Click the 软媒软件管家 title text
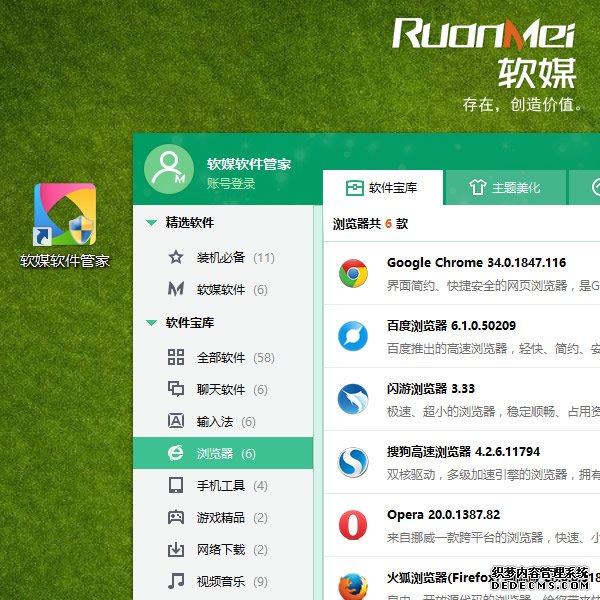The height and width of the screenshot is (600, 600). 249,164
